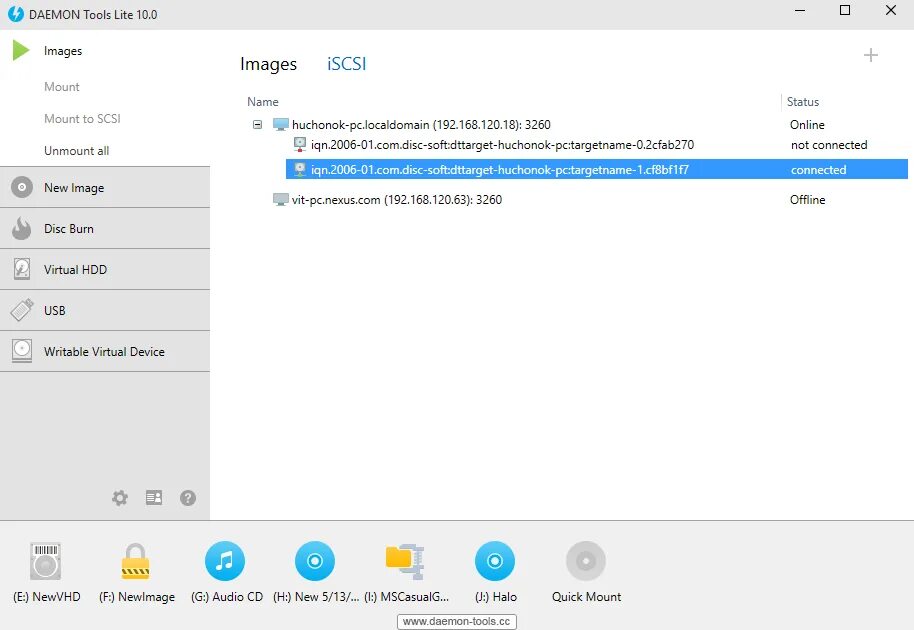
Task: Click the huchonok-pc computer icon
Action: [281, 124]
